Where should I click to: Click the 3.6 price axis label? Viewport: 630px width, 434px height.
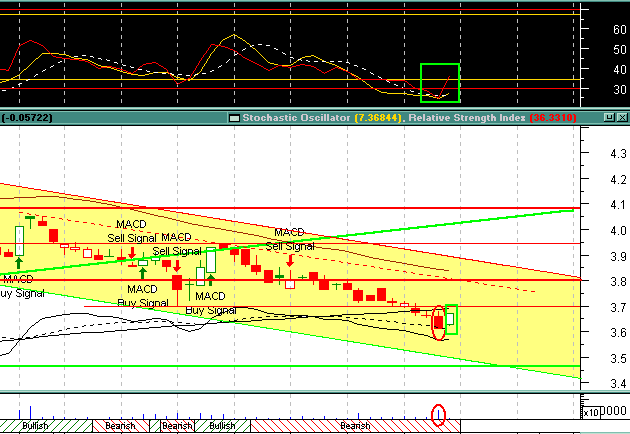618,333
